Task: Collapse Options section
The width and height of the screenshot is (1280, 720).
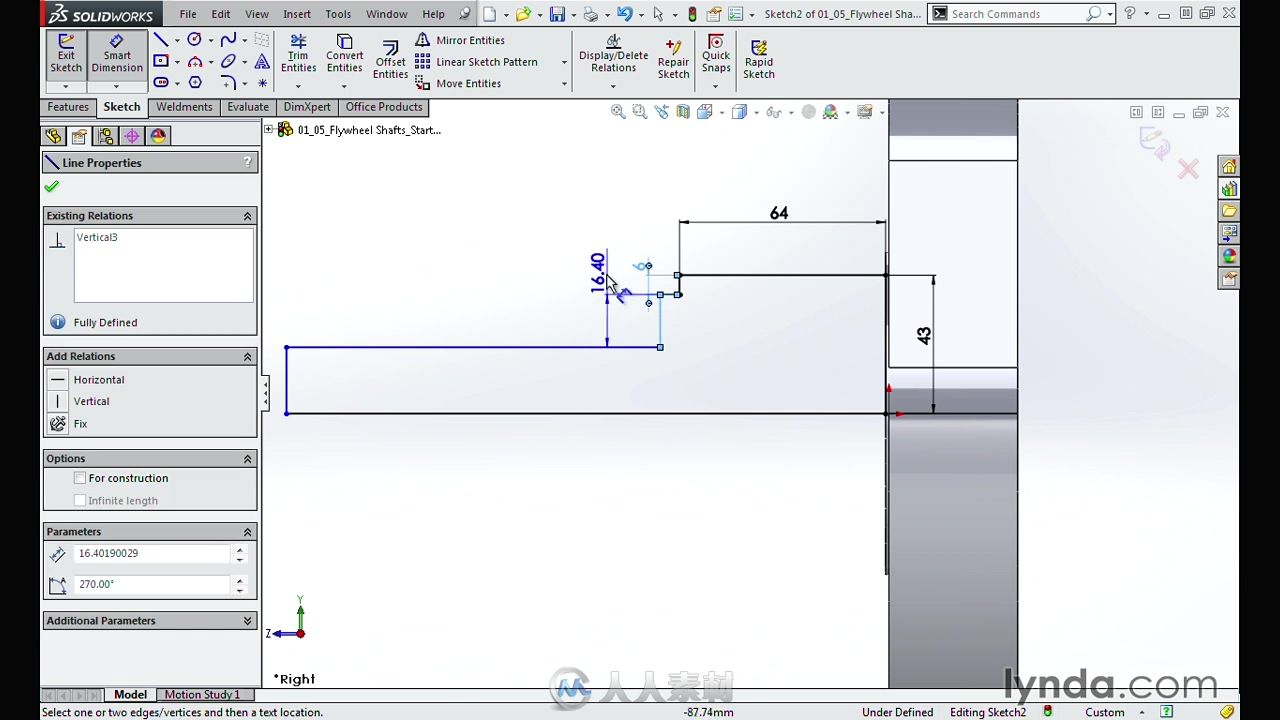Action: pyautogui.click(x=247, y=459)
